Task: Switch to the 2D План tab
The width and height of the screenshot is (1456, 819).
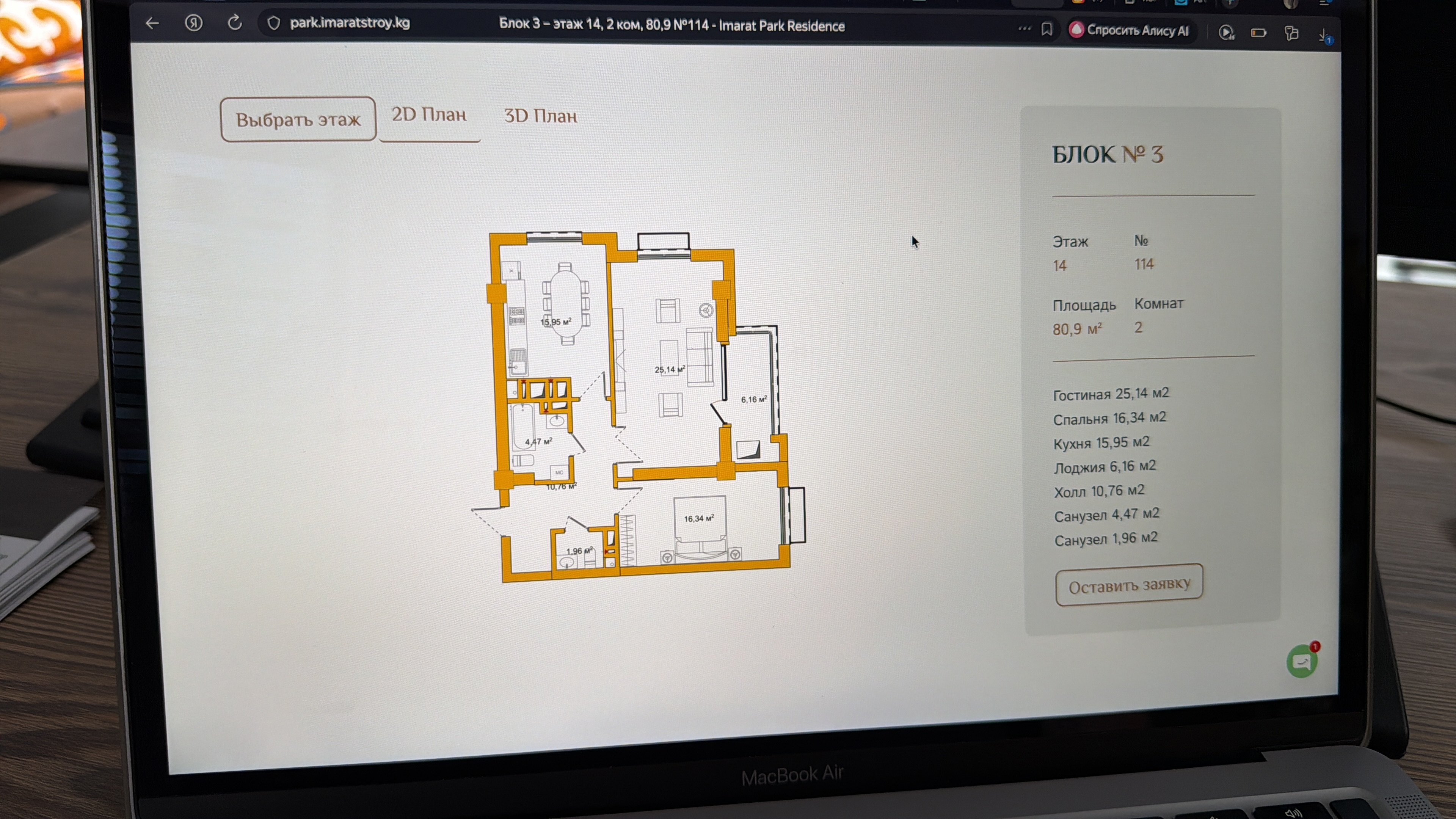Action: tap(429, 115)
